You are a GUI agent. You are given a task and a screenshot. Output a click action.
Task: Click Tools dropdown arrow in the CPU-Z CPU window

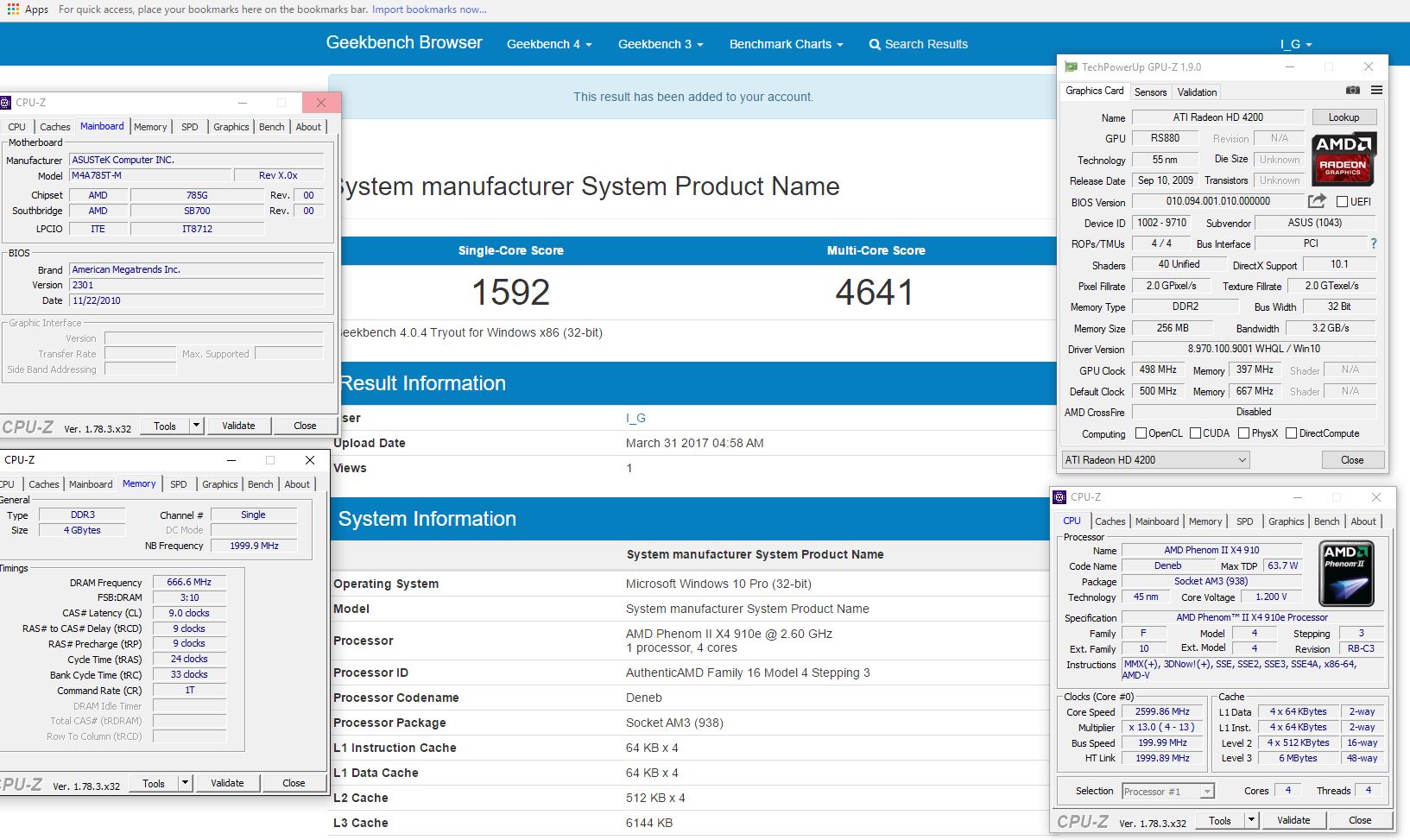[1251, 820]
